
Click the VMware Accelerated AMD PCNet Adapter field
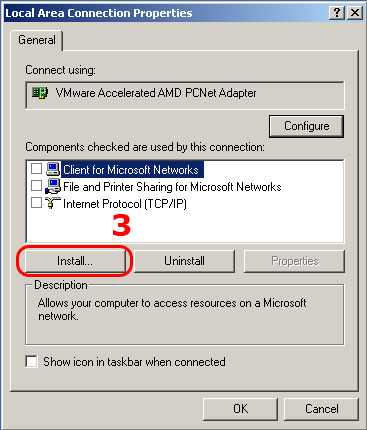[185, 95]
